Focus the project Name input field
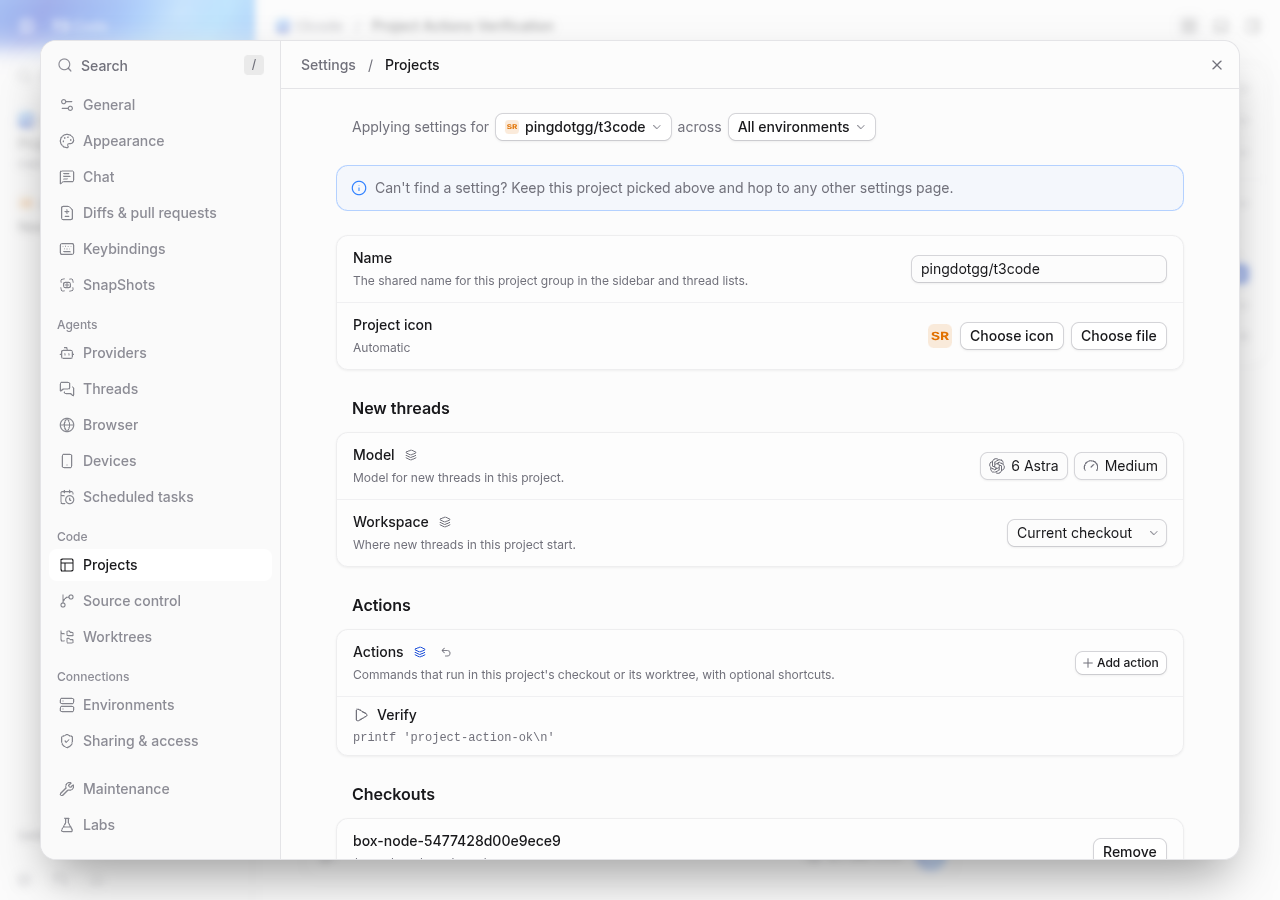Screen dimensions: 1280x900 [1039, 269]
